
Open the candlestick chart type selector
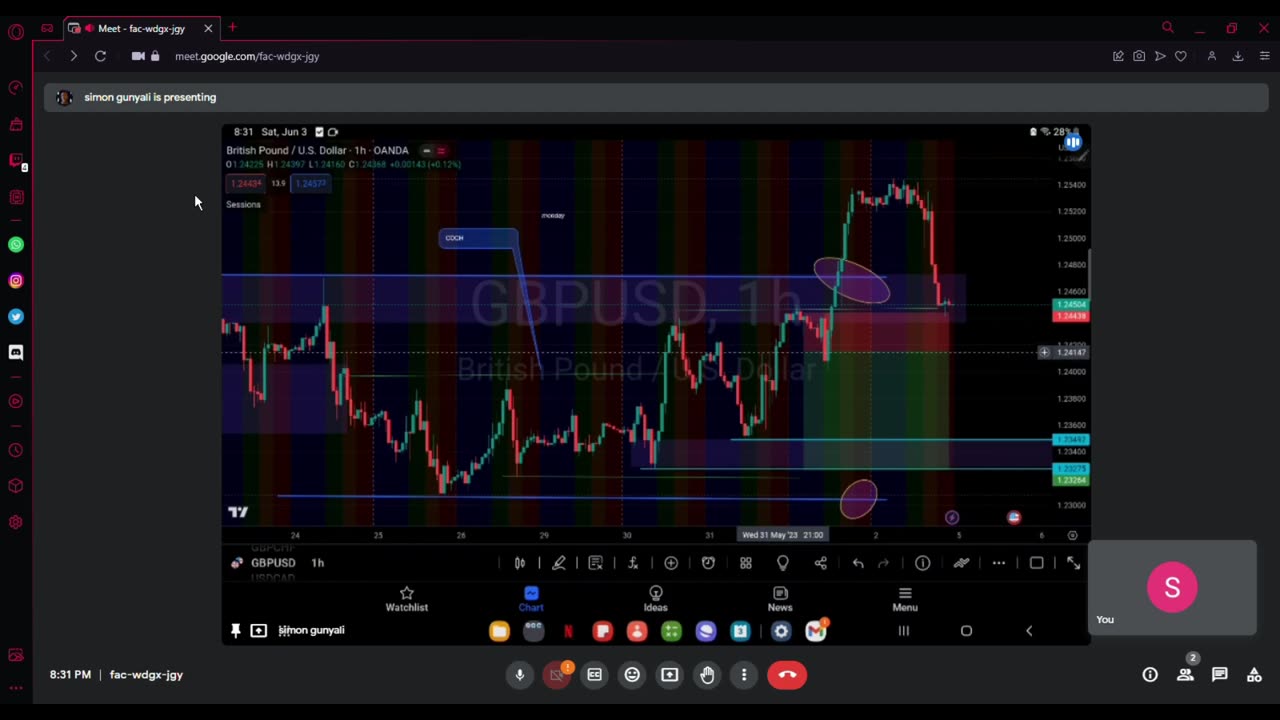point(520,563)
